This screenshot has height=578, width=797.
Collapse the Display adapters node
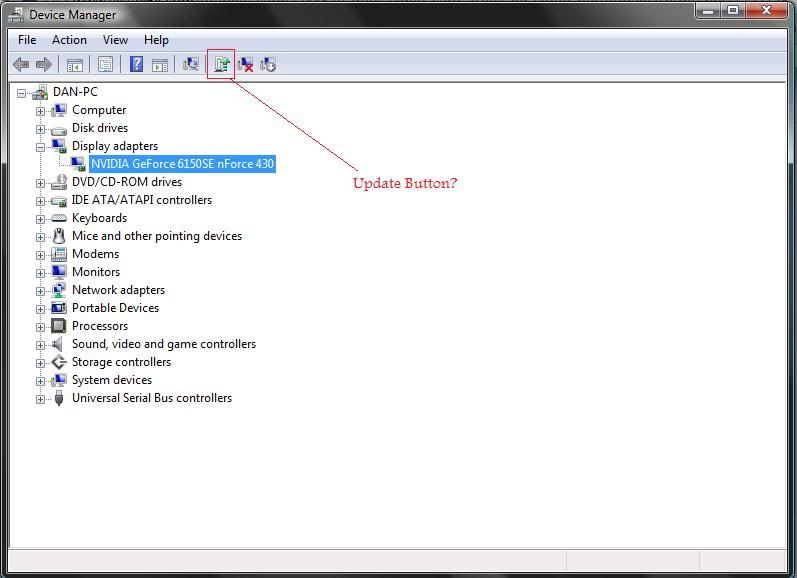point(40,147)
